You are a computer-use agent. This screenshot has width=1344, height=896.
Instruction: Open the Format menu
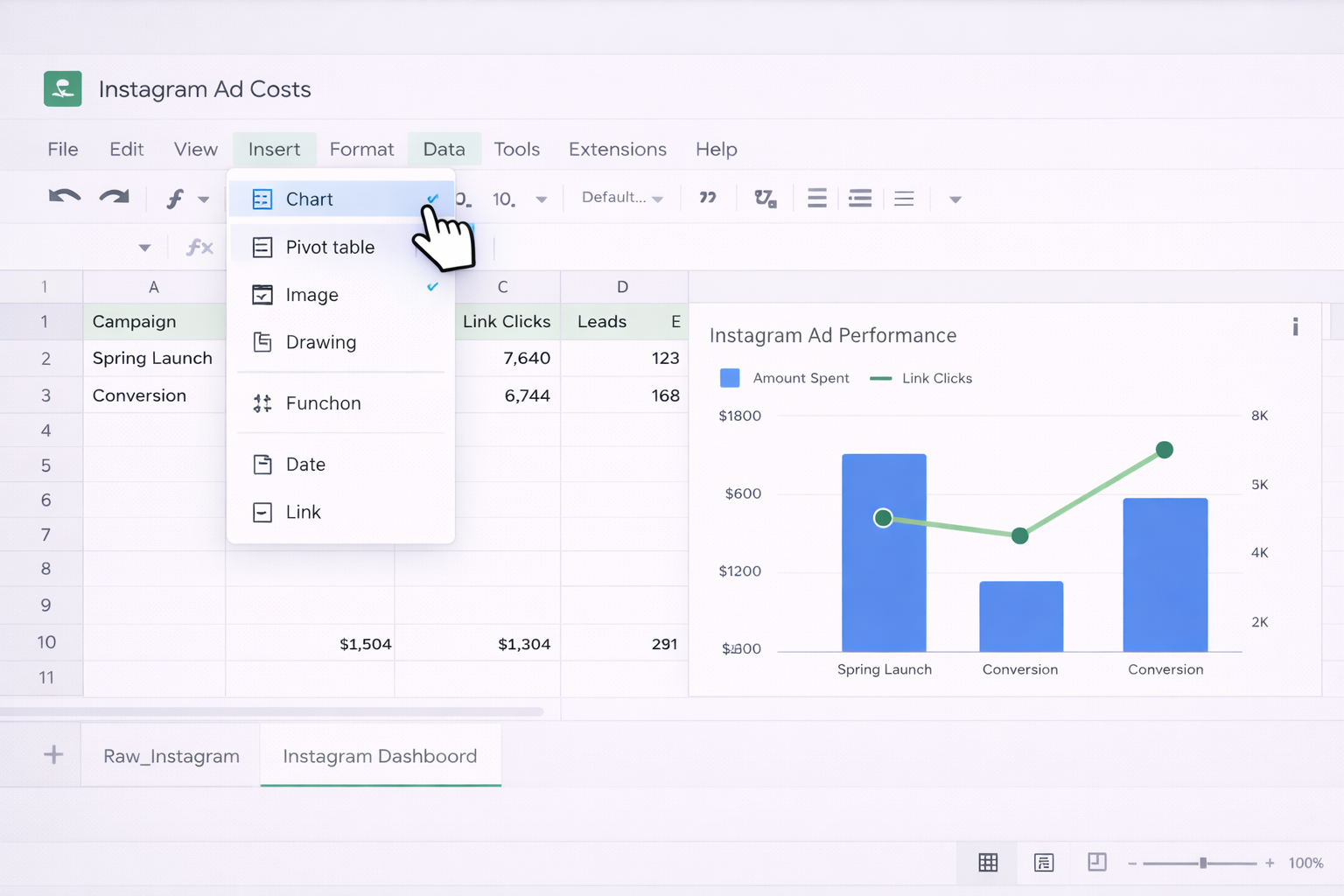click(x=361, y=149)
